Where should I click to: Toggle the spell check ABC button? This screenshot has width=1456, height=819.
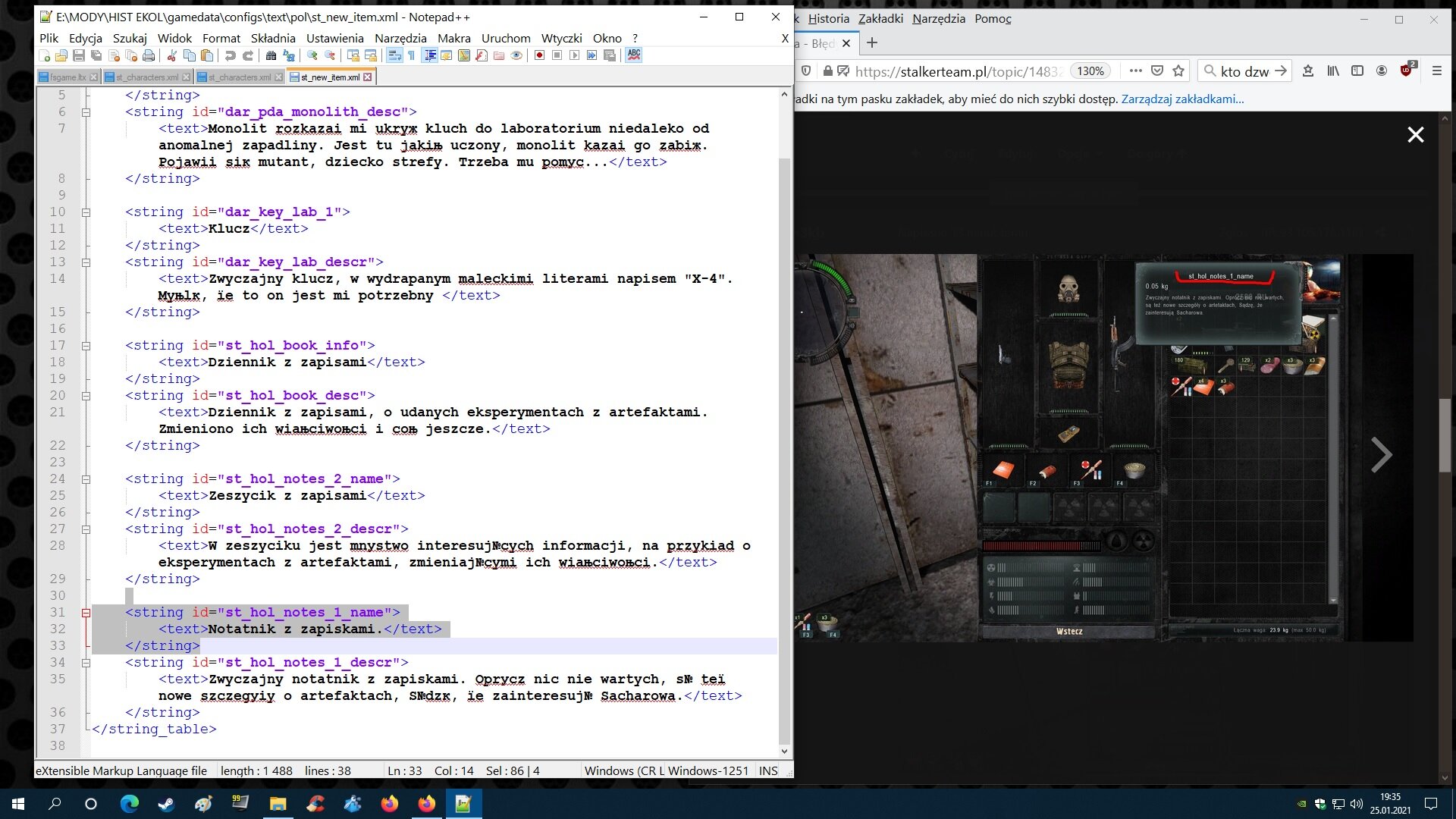pos(634,55)
